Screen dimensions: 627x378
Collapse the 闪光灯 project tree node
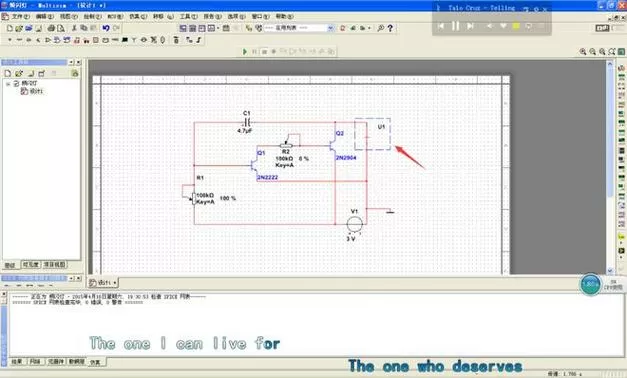point(8,84)
